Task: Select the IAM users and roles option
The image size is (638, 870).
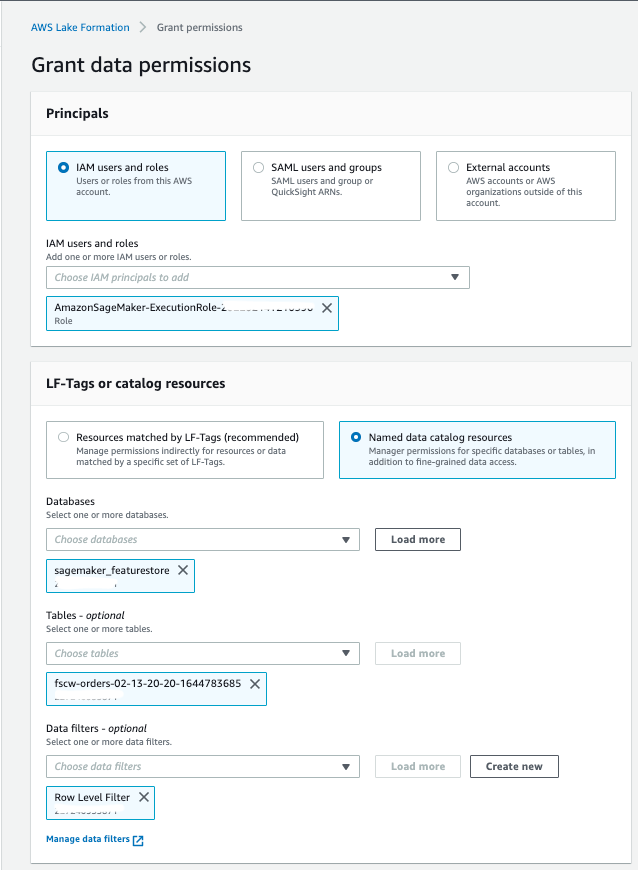Action: click(65, 168)
